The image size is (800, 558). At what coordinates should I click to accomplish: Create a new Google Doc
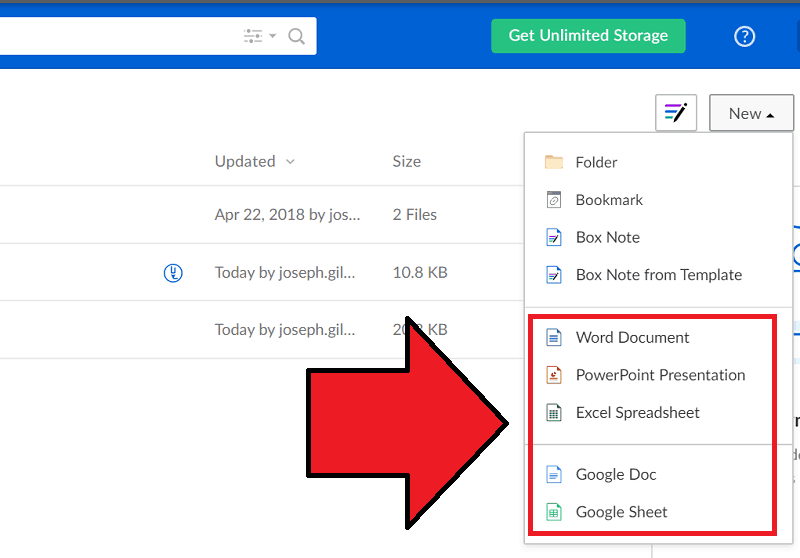(x=658, y=474)
